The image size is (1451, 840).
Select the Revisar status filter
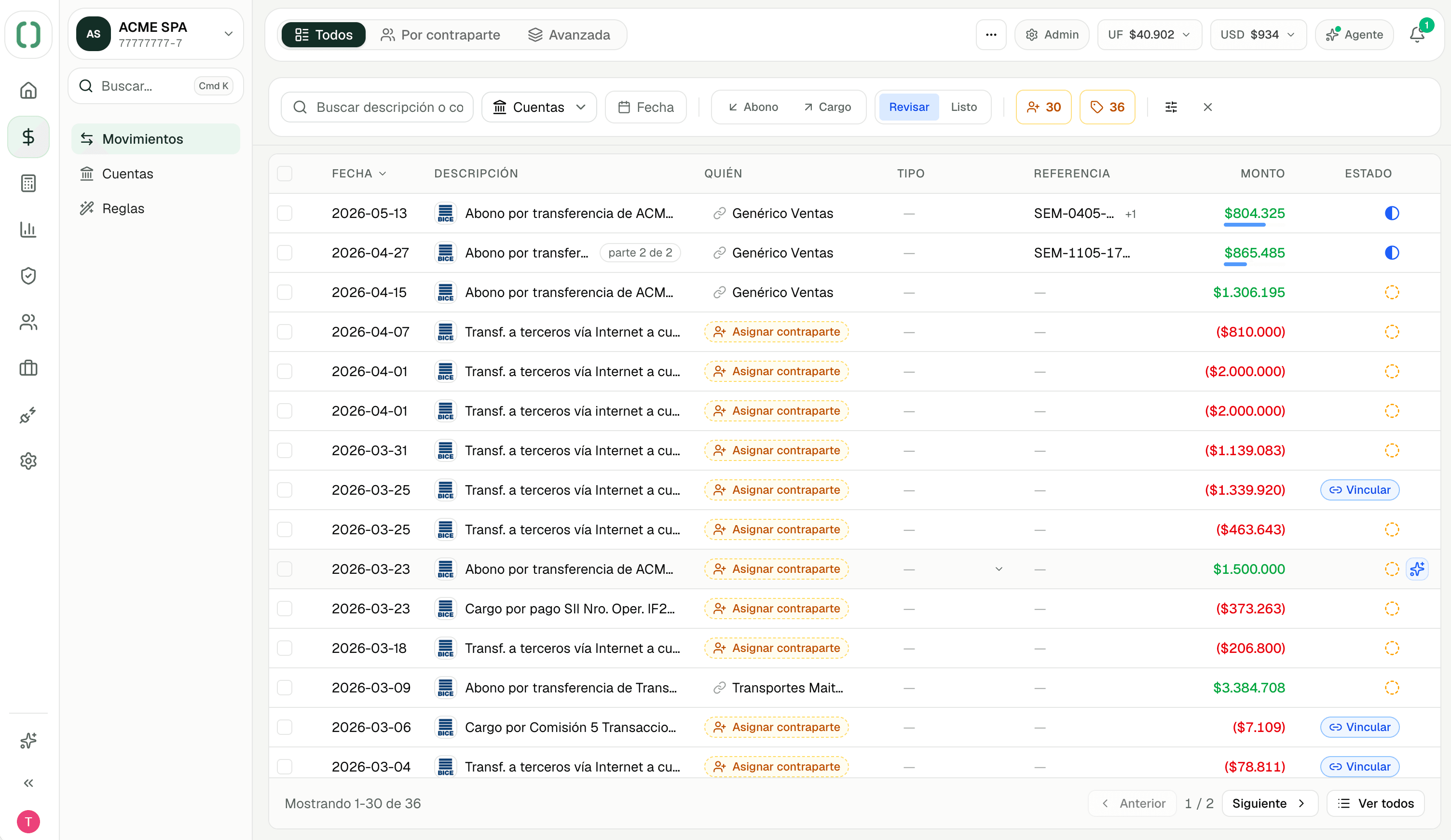(x=909, y=107)
